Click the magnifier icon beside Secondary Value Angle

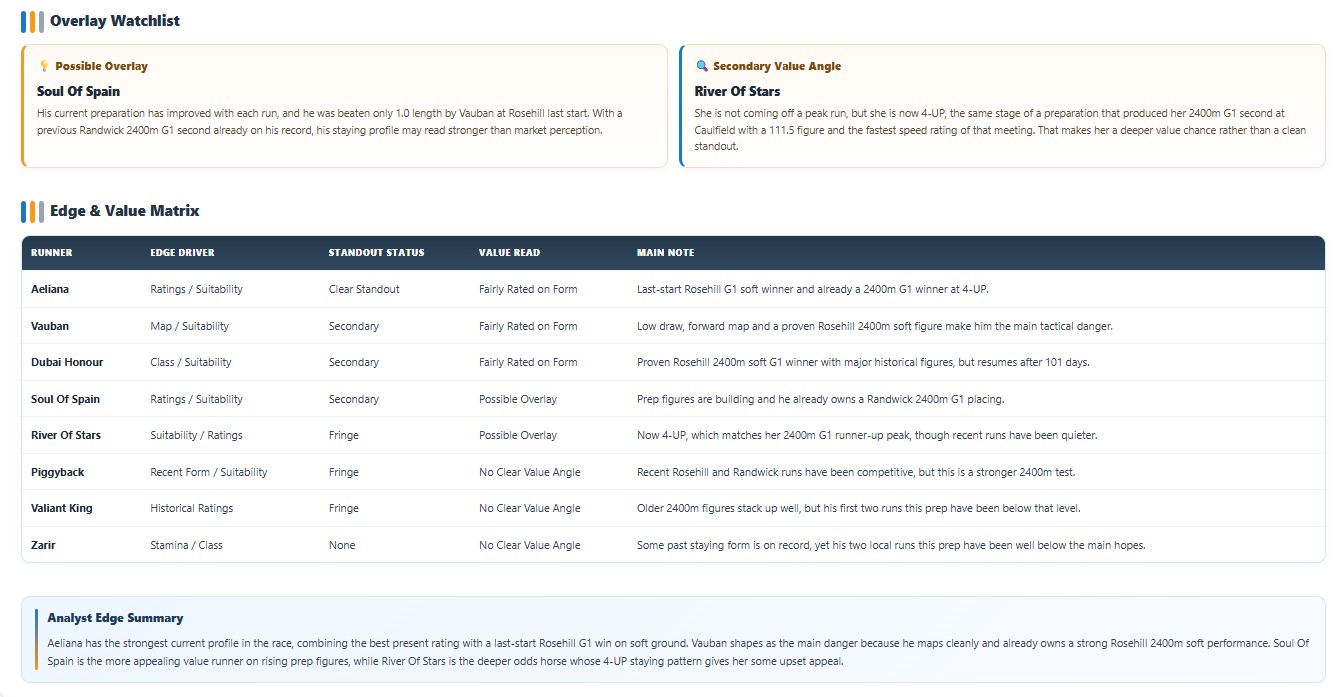702,66
